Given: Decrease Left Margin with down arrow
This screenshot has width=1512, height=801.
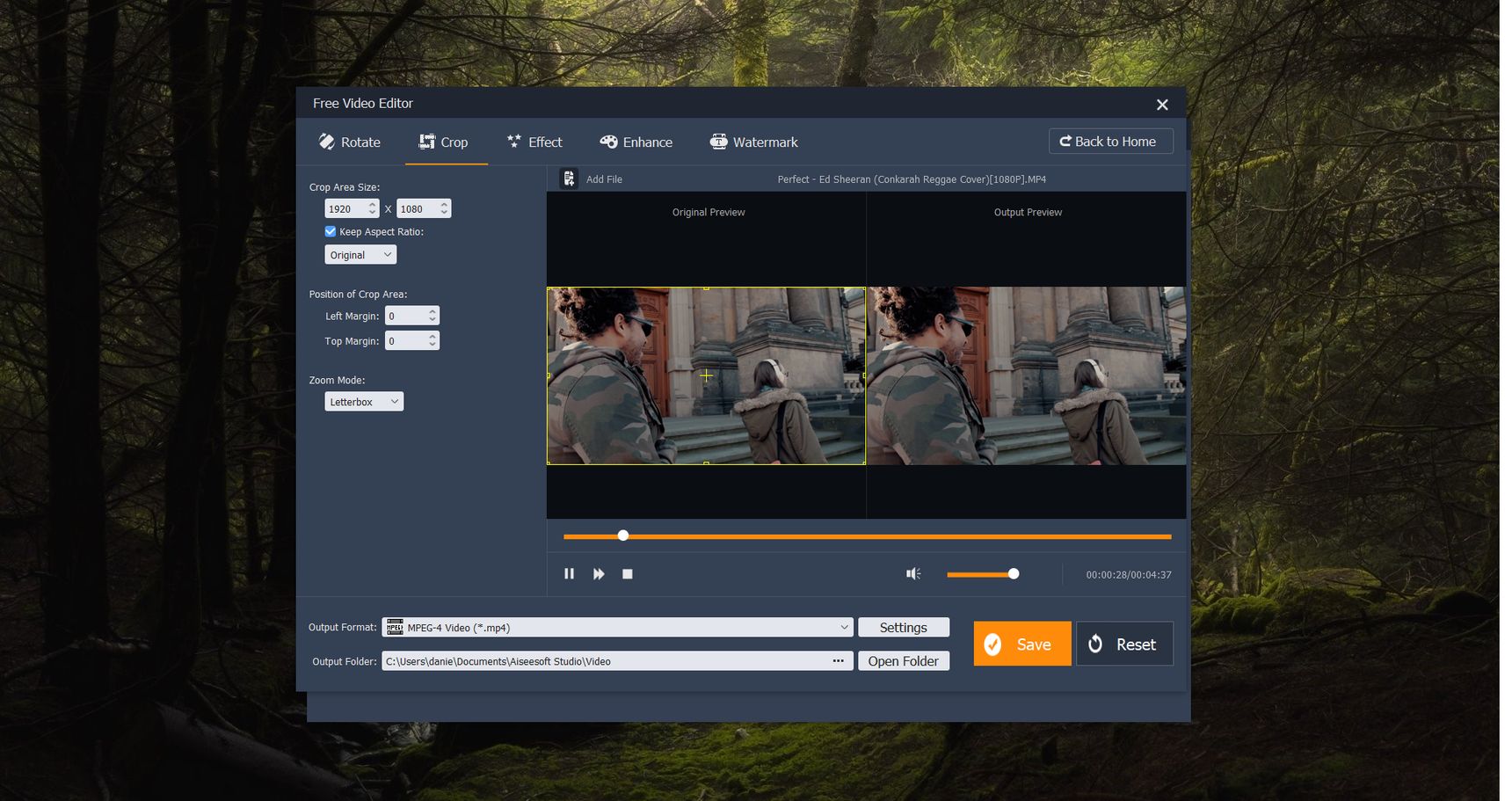Looking at the screenshot, I should pos(433,320).
